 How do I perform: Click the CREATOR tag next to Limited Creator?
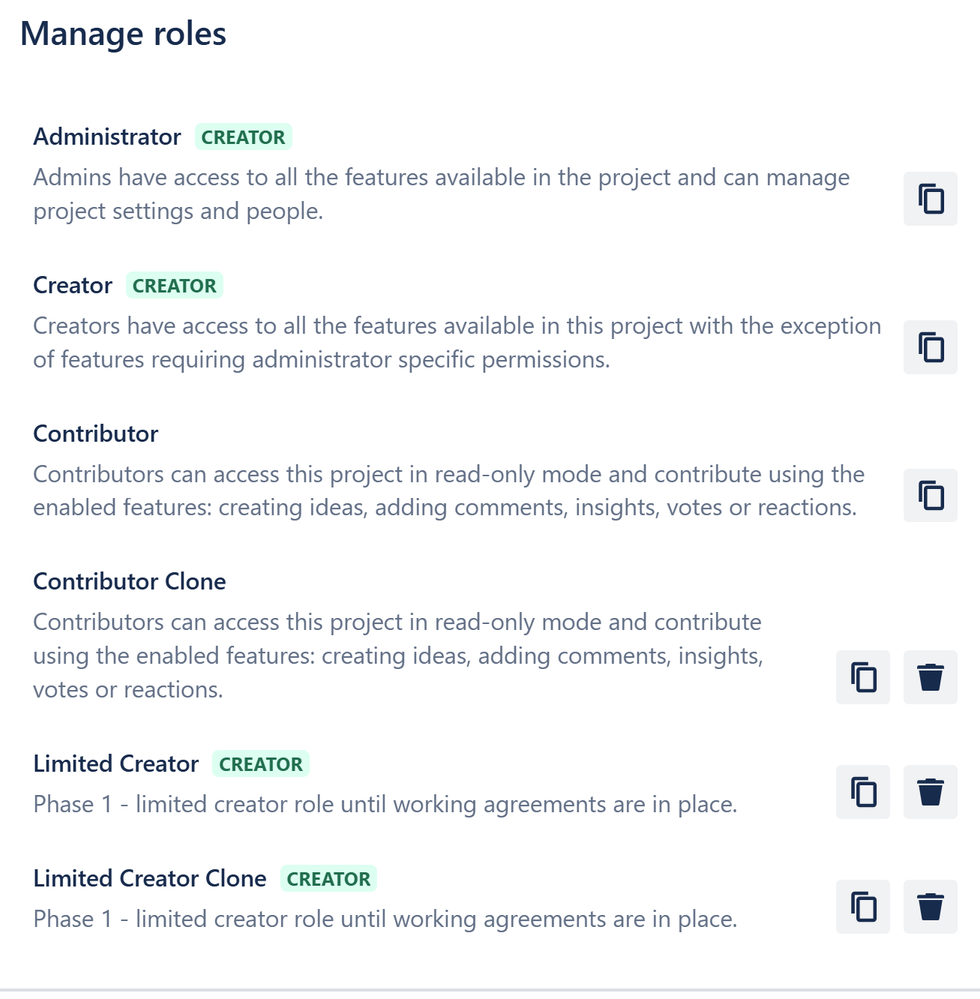(x=261, y=764)
